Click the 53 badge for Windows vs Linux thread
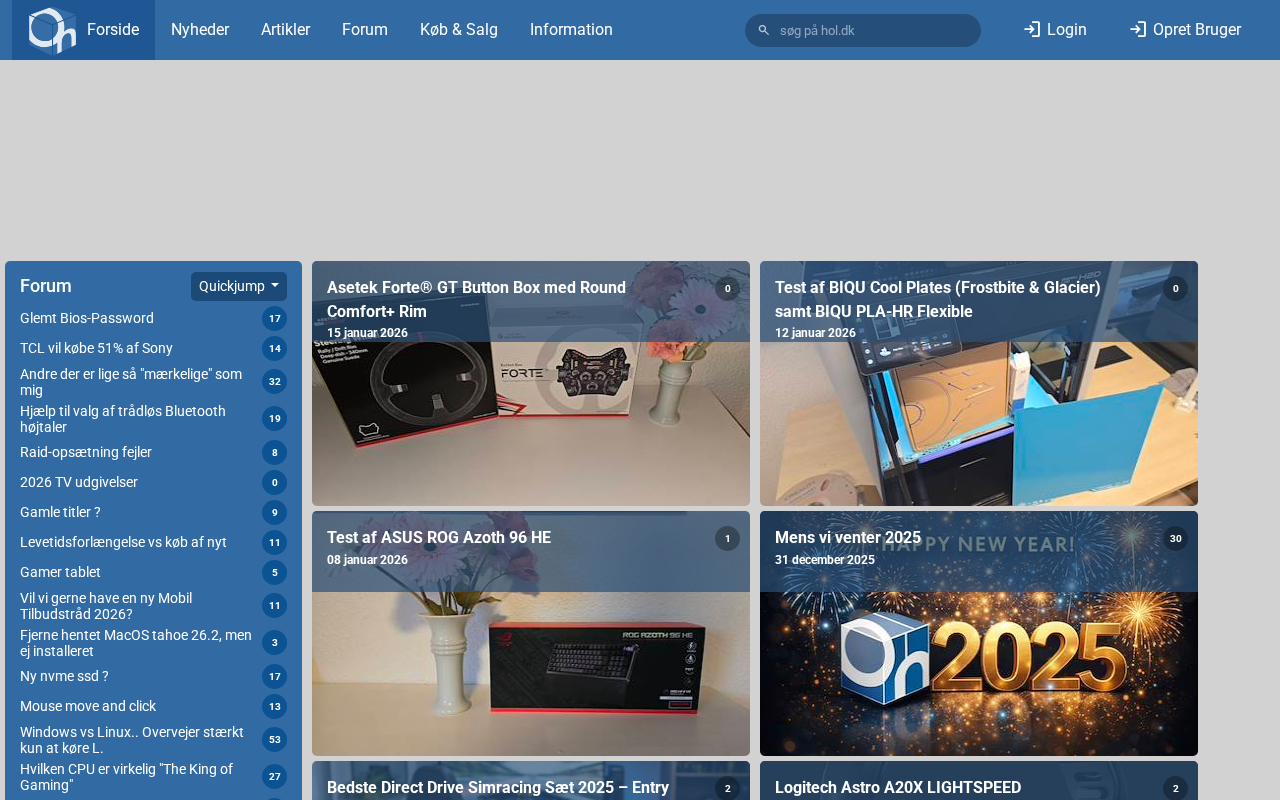 point(274,739)
